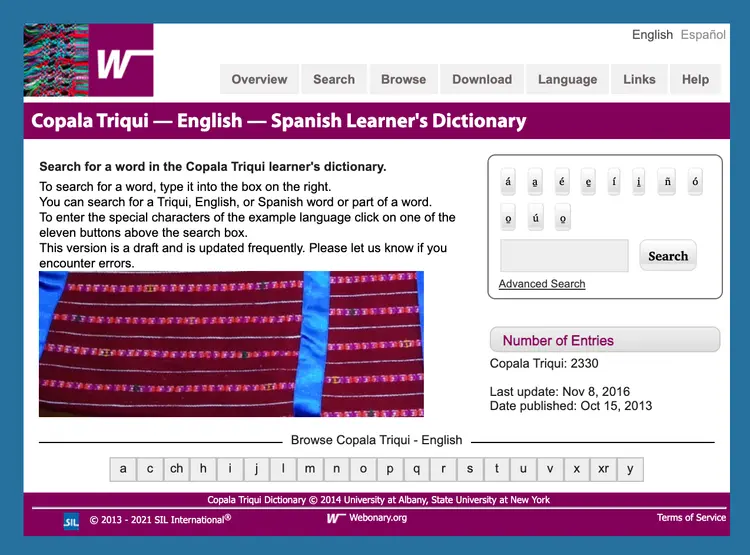Insert the í special character
Image resolution: width=750 pixels, height=555 pixels.
614,182
